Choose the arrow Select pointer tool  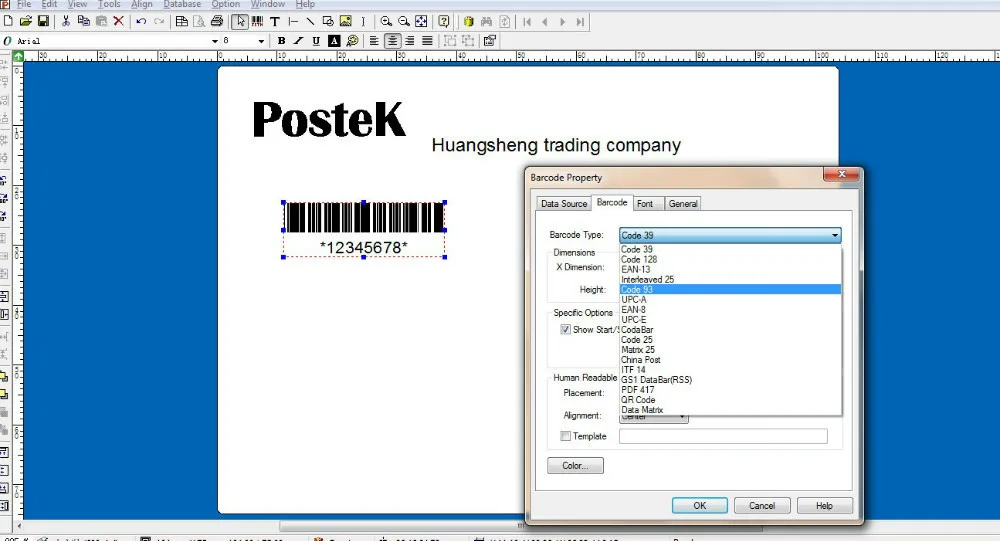click(240, 22)
